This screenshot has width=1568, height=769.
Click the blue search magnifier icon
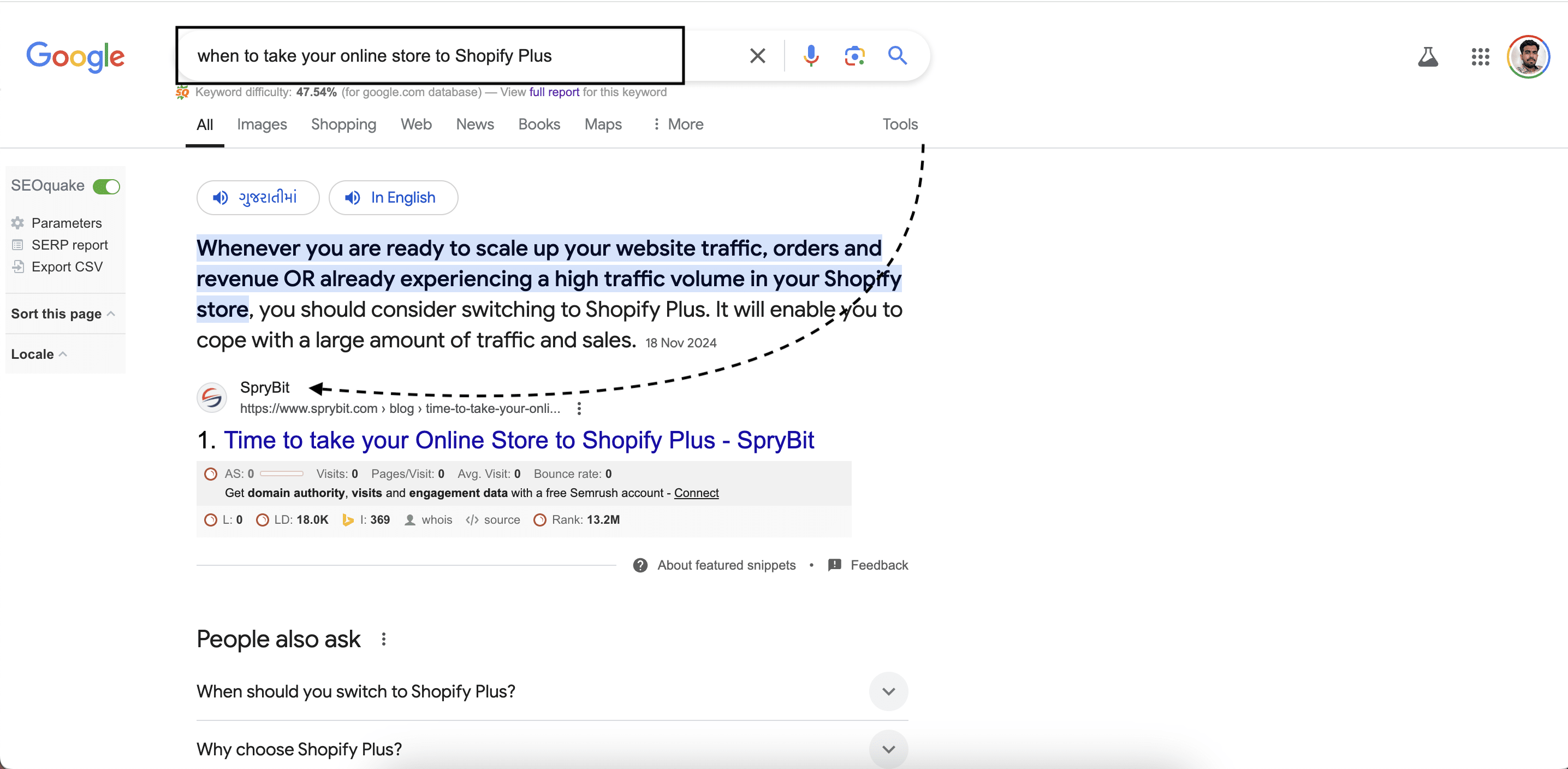tap(897, 56)
